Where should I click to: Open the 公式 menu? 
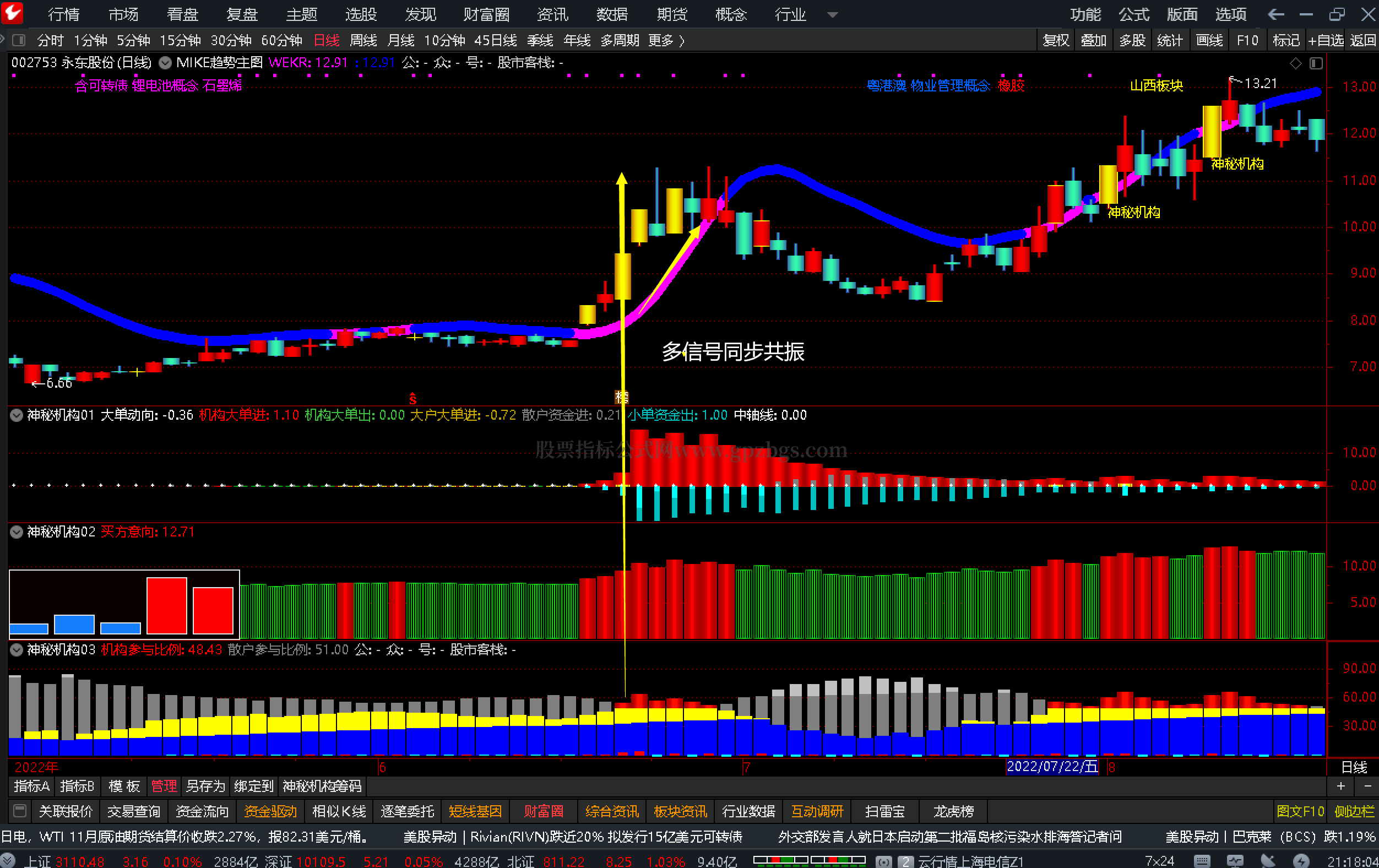(x=1134, y=14)
